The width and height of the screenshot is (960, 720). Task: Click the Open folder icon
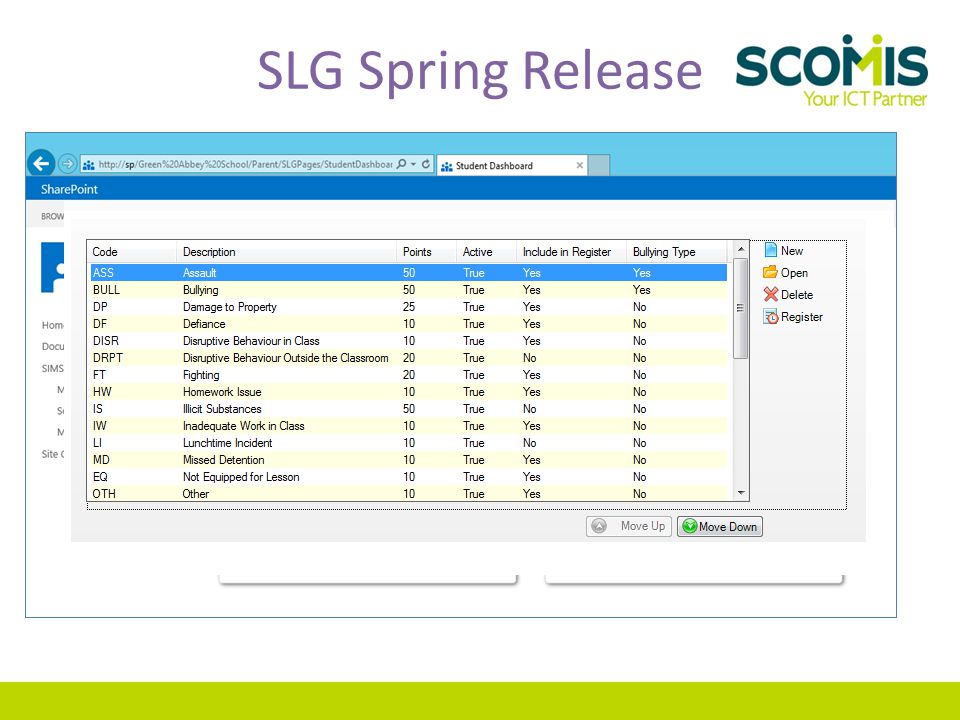click(x=770, y=272)
